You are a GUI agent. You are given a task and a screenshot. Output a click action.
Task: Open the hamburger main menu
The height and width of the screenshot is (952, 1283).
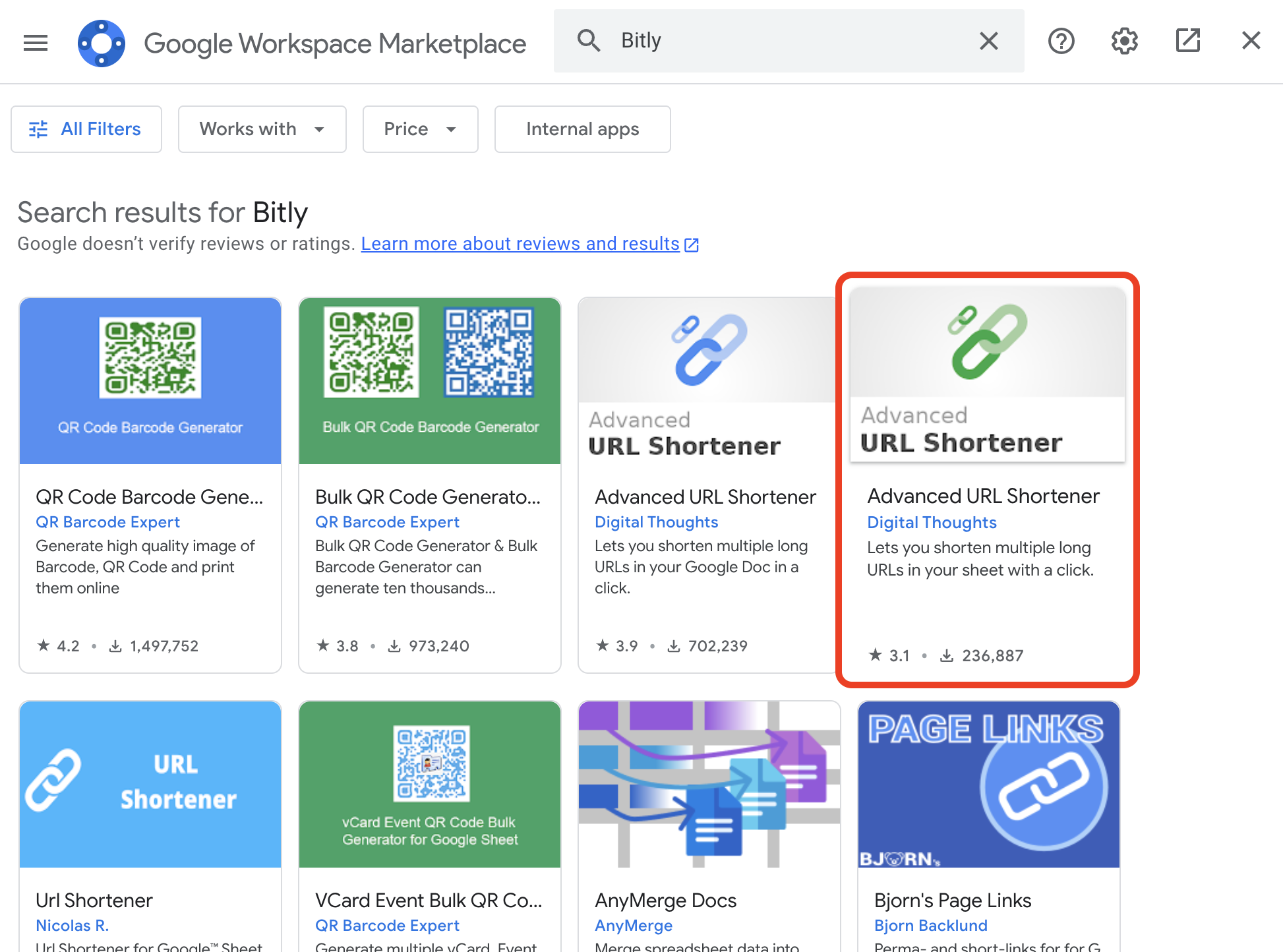pyautogui.click(x=36, y=43)
